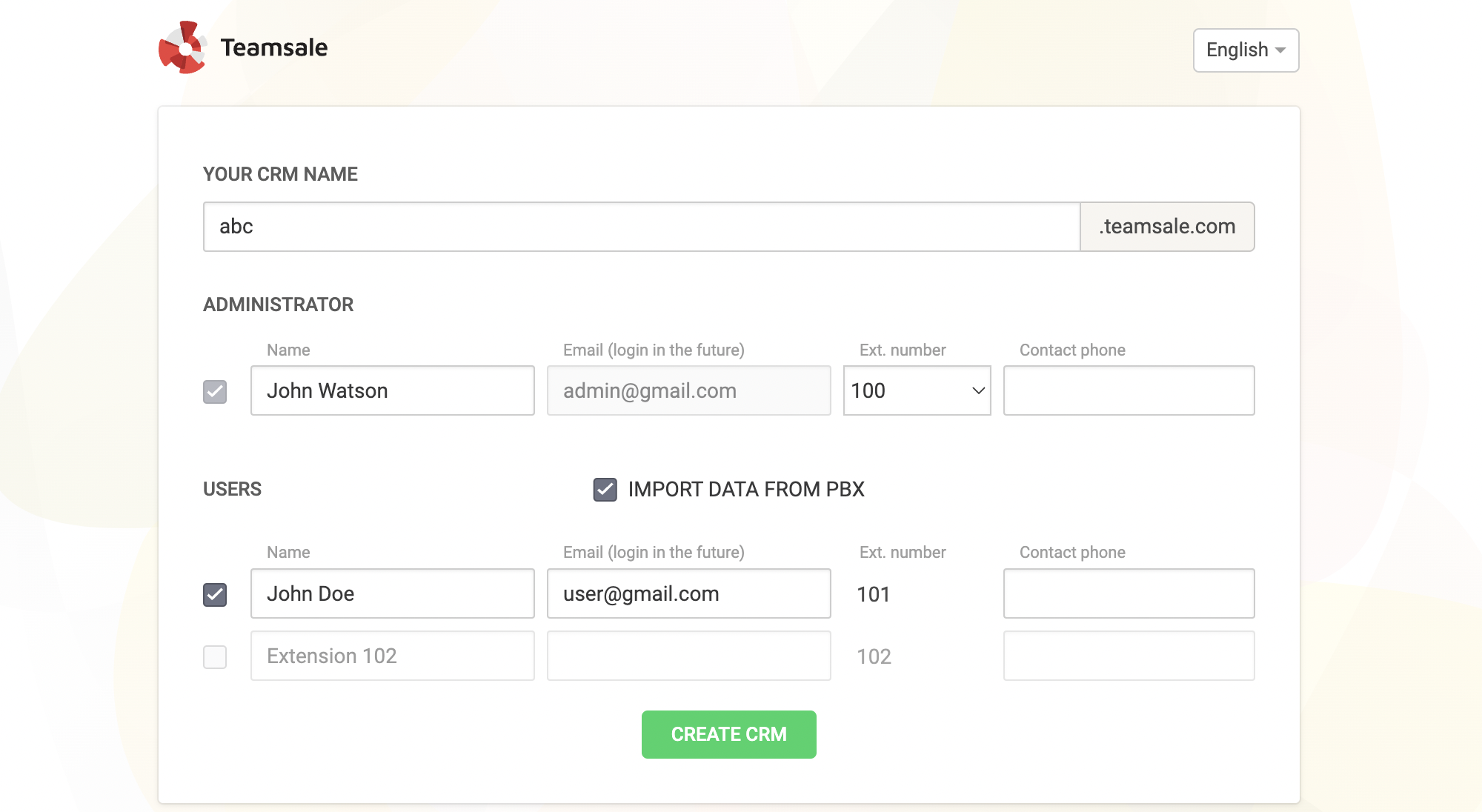
Task: Edit the administrator name John Watson
Action: [x=392, y=390]
